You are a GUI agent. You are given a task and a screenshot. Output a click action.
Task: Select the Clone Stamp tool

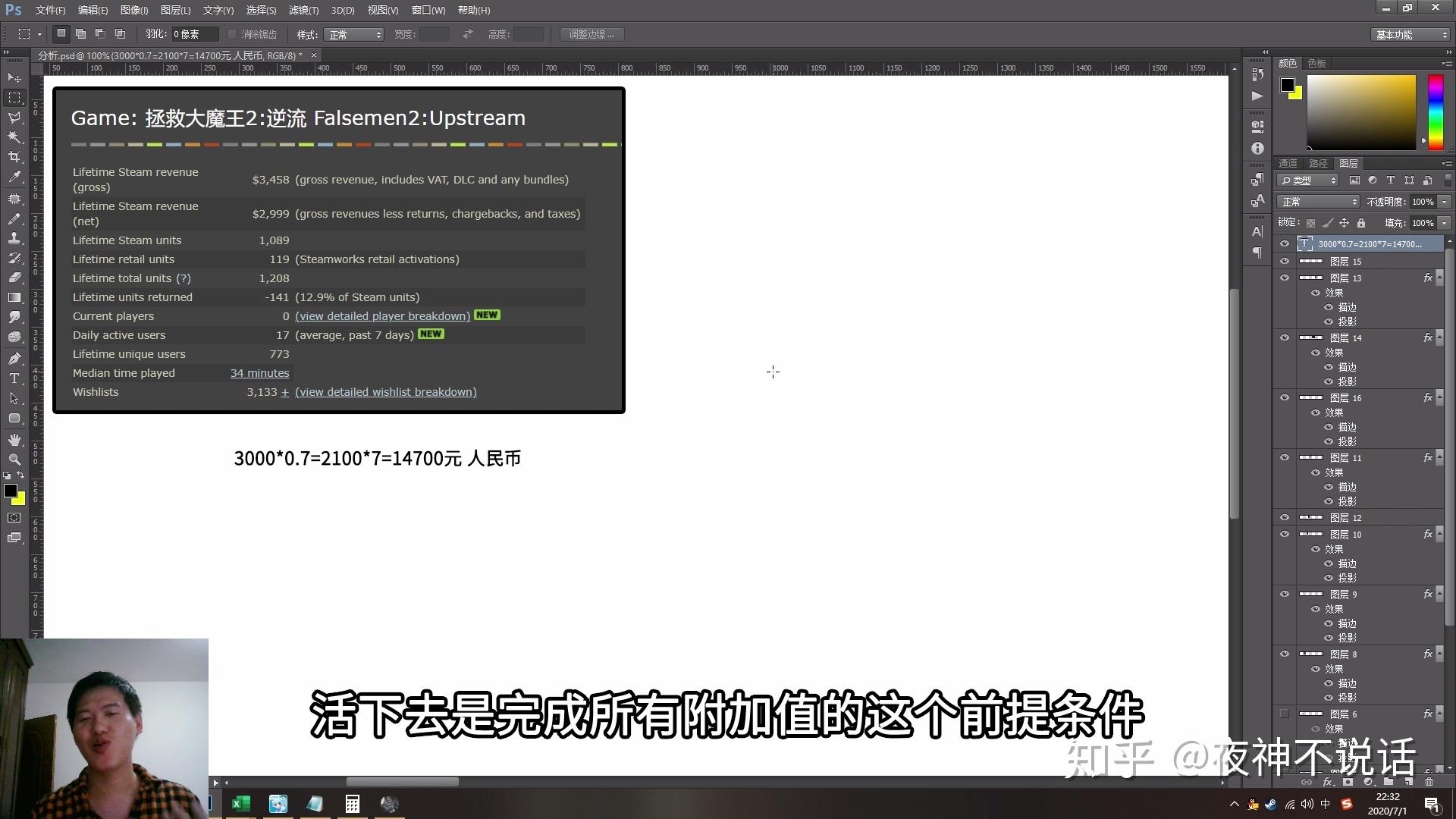point(14,238)
